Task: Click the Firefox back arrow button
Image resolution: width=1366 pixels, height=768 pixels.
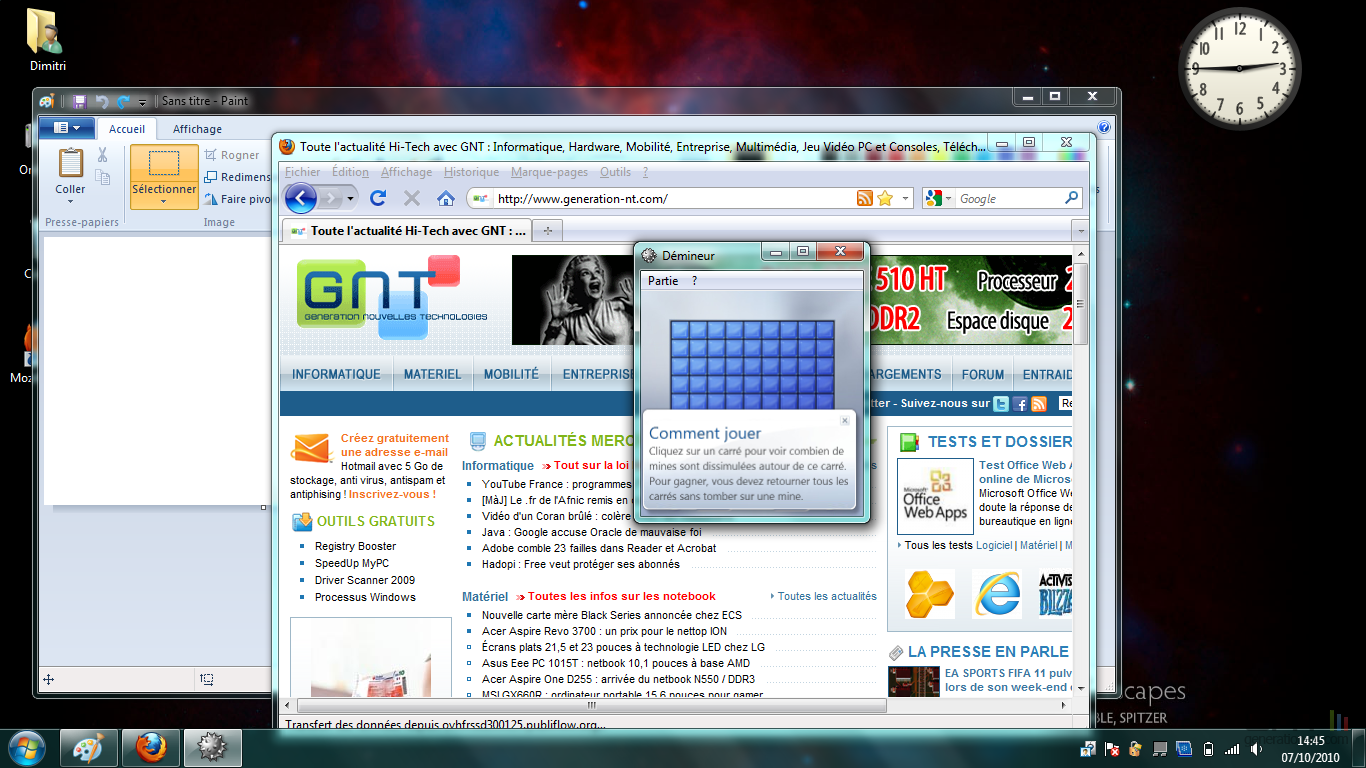Action: pyautogui.click(x=301, y=198)
